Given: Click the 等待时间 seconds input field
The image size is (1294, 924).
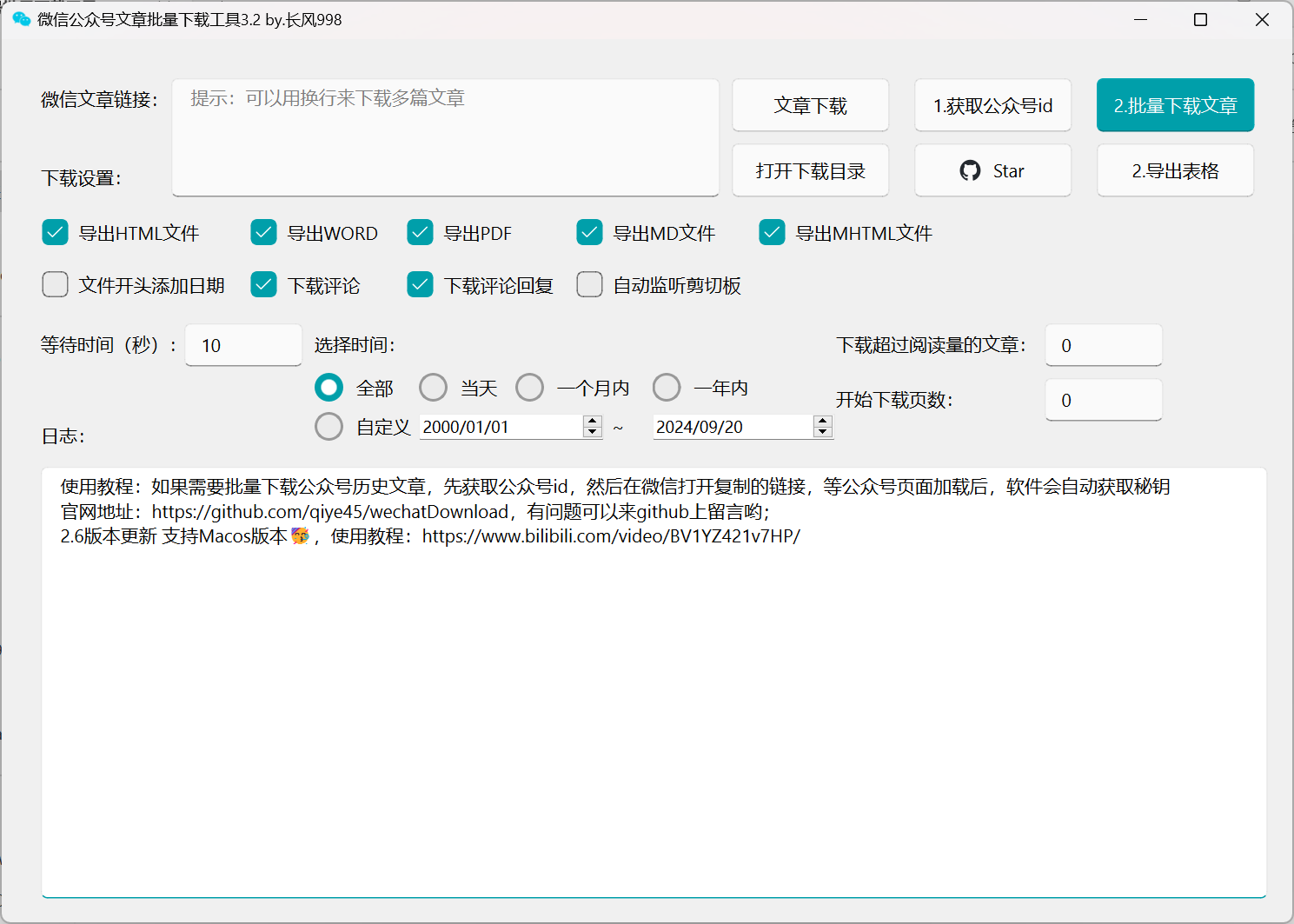Looking at the screenshot, I should click(x=243, y=346).
